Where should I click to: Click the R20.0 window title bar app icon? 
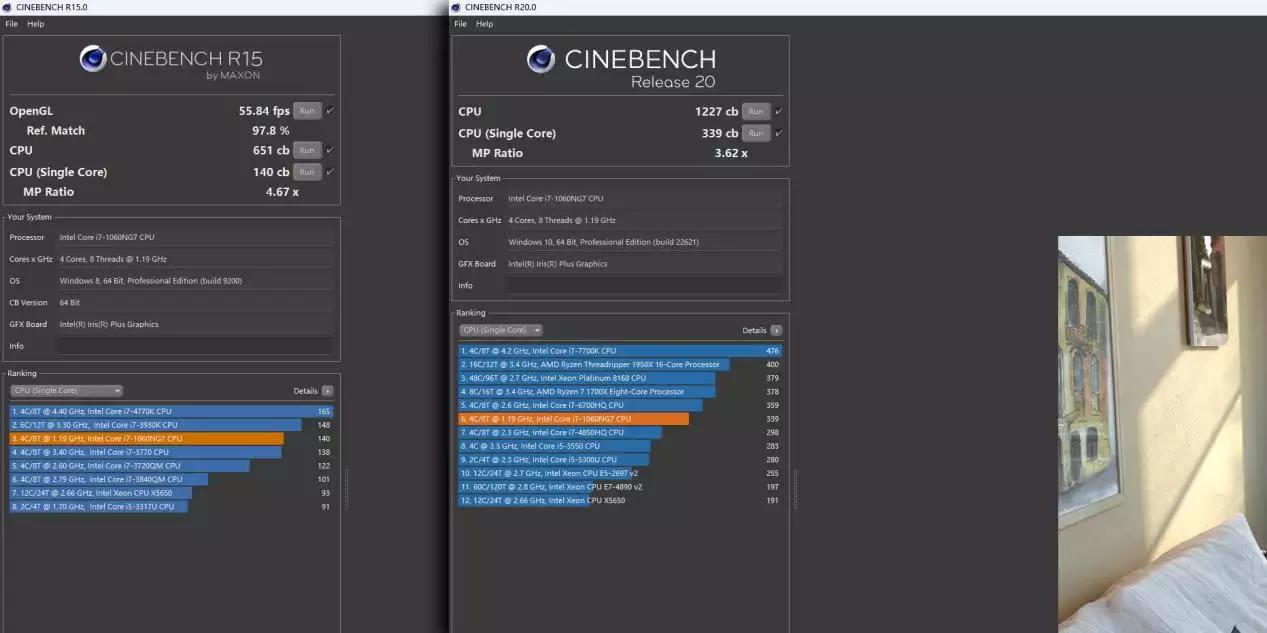click(x=458, y=7)
